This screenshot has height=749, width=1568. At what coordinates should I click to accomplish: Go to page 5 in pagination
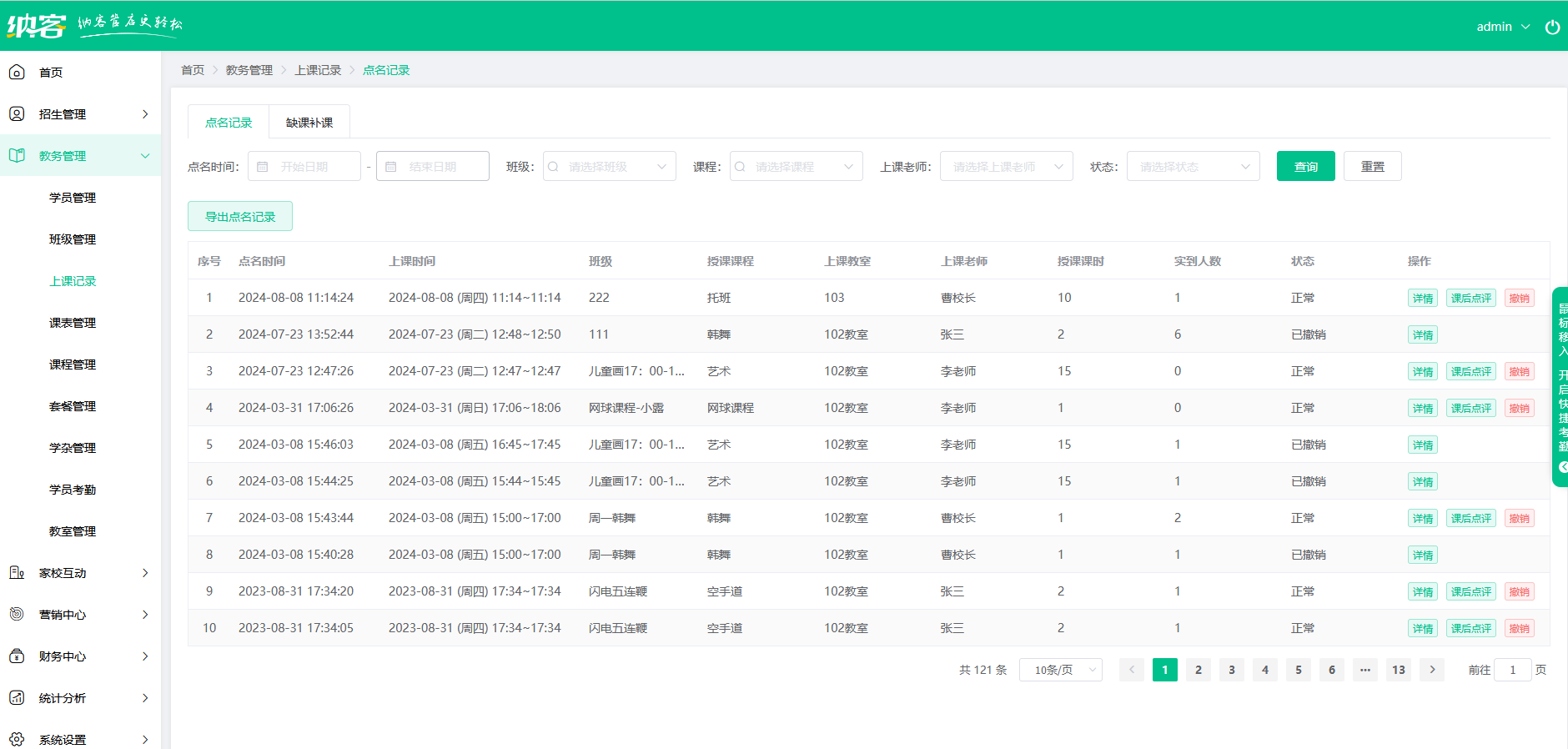[x=1299, y=670]
